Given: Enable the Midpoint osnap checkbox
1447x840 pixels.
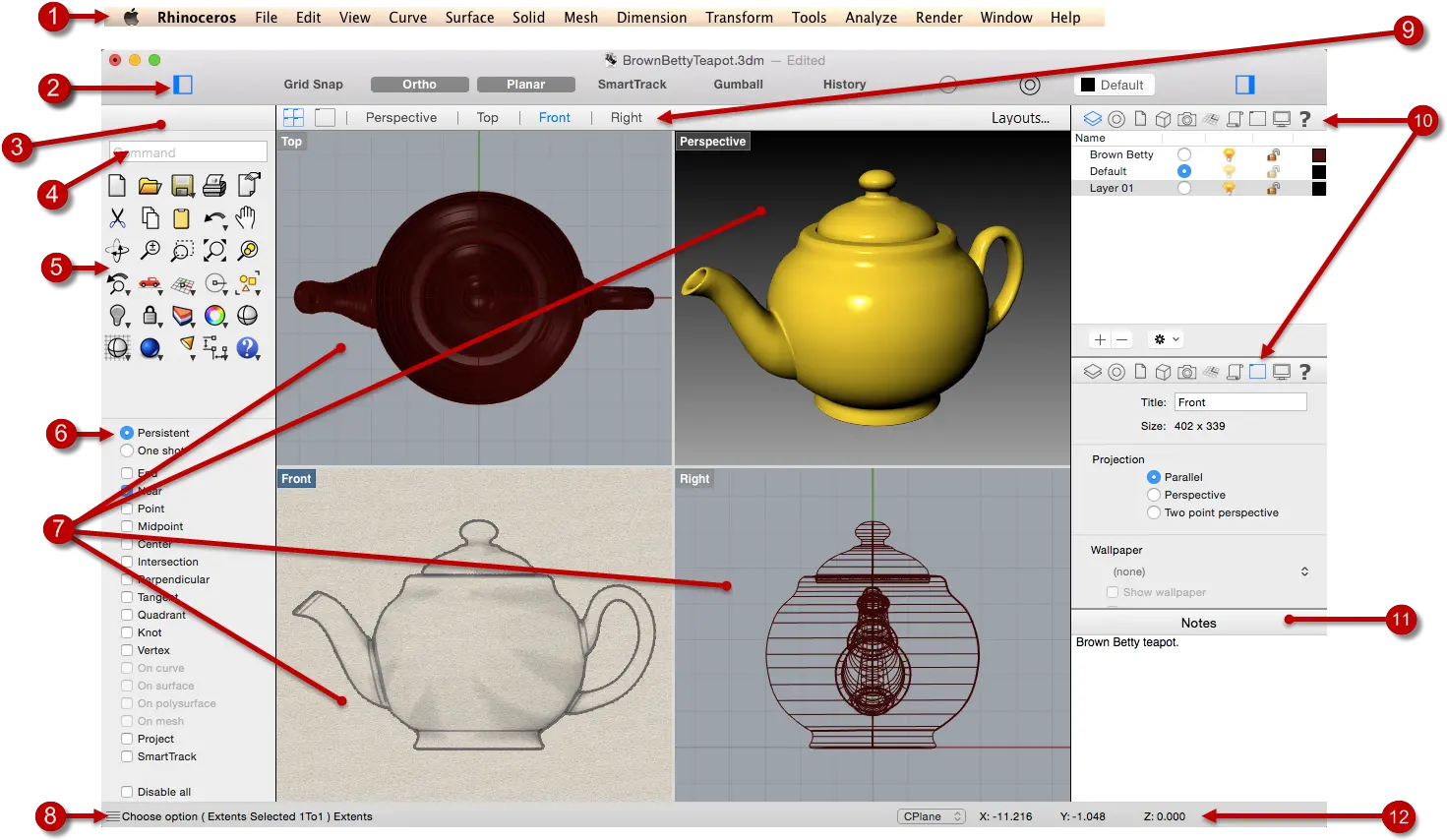Looking at the screenshot, I should pyautogui.click(x=127, y=526).
